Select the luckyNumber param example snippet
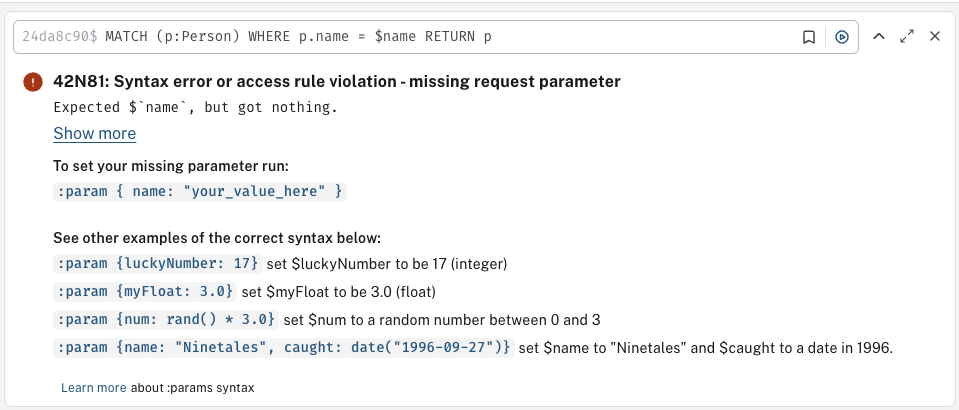 (158, 264)
